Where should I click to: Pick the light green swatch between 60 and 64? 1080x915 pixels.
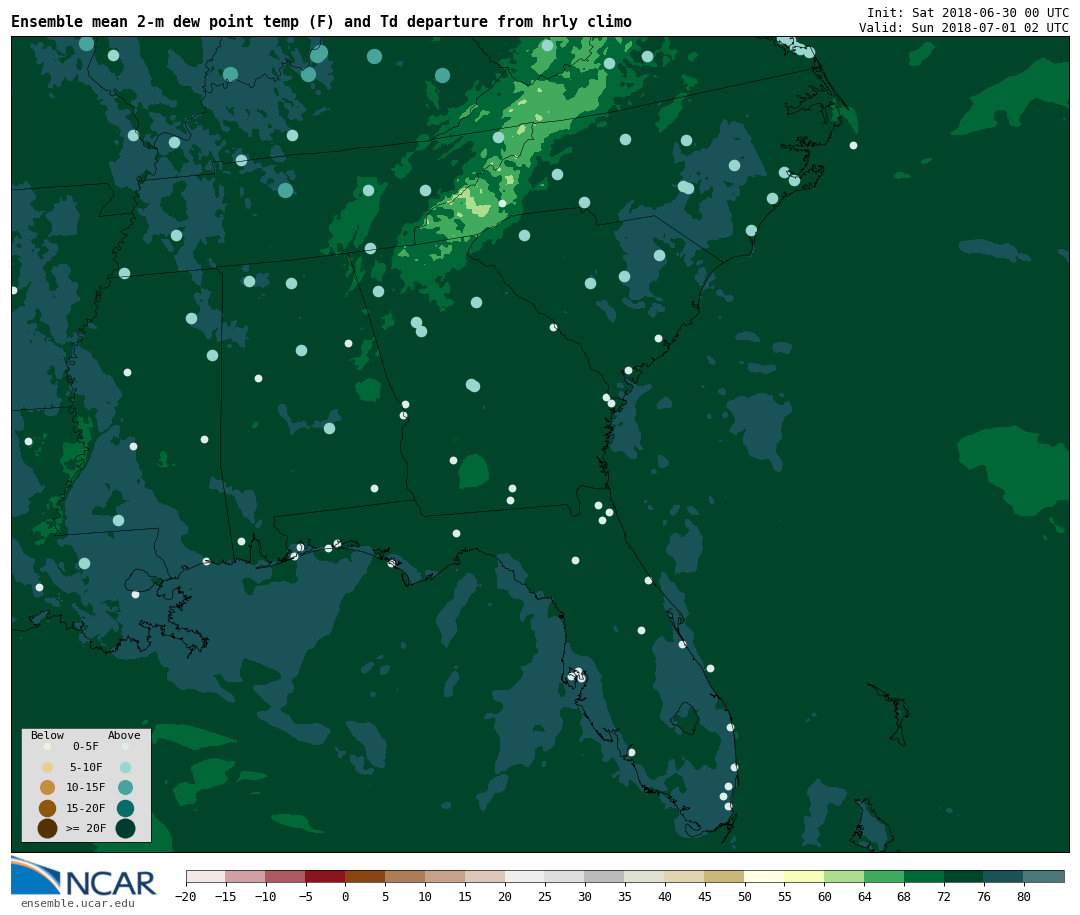pos(844,876)
